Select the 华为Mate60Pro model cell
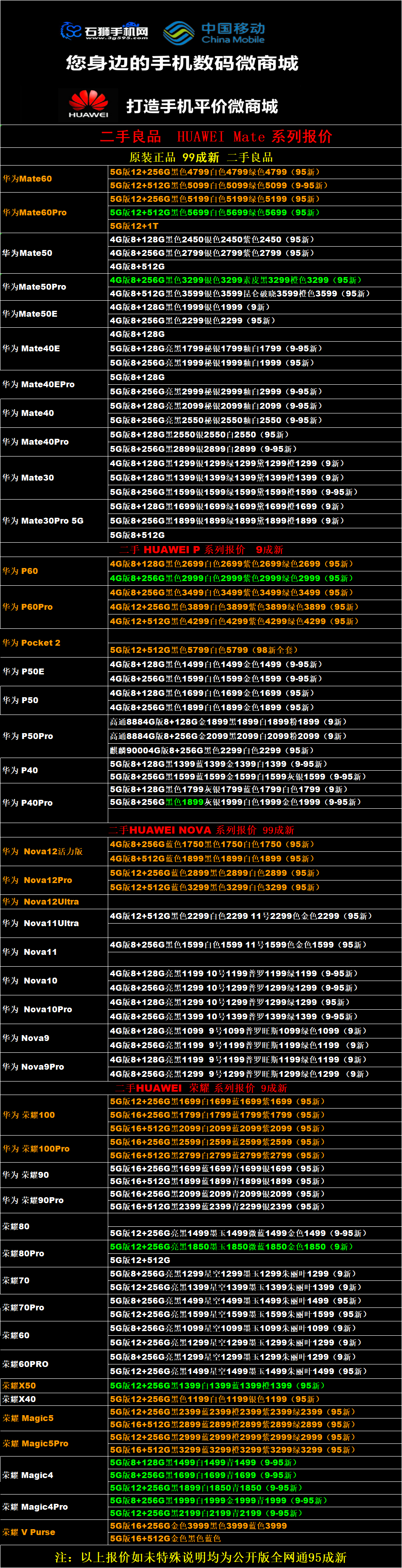Screen dimensions: 402x1568 point(54,212)
